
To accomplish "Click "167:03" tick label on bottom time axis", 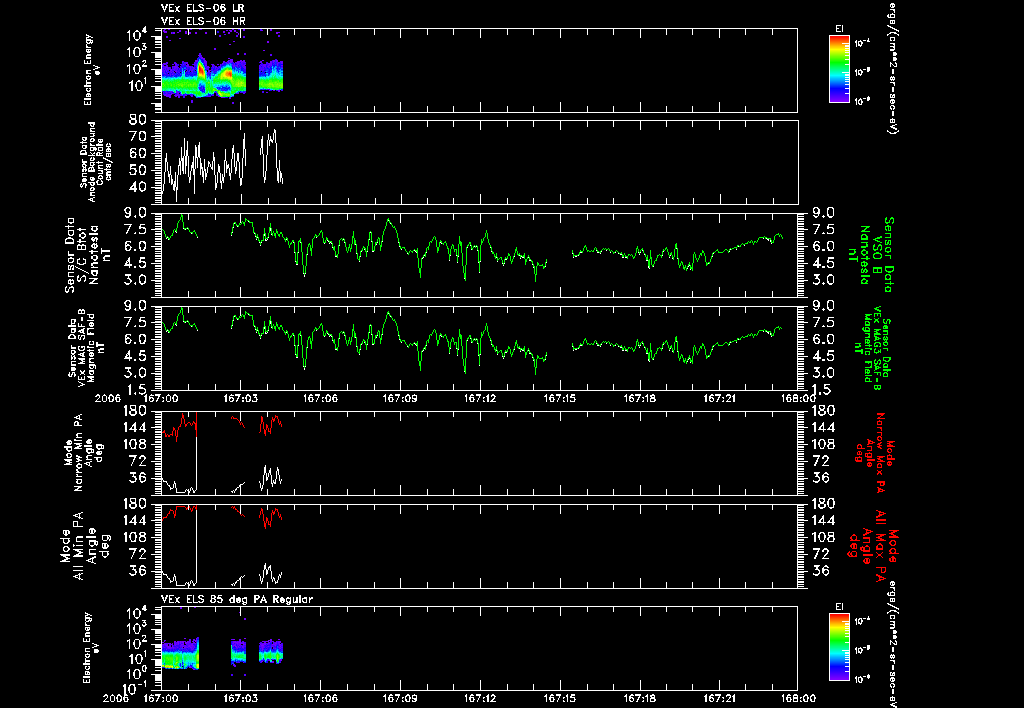I will click(x=240, y=698).
